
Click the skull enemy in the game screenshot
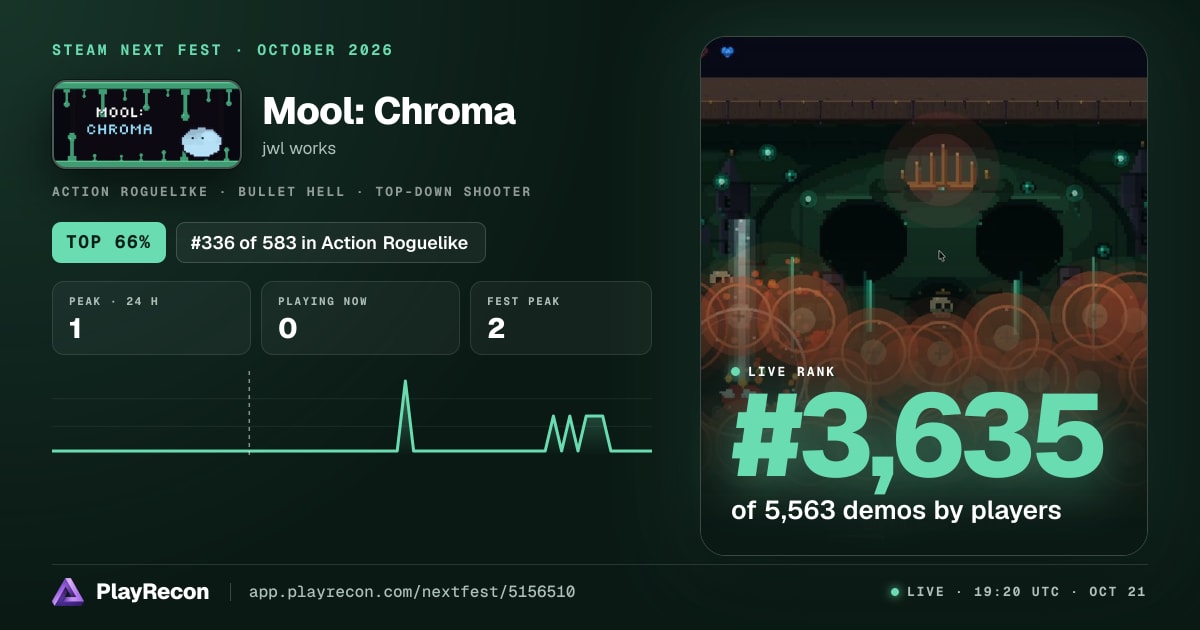coord(939,303)
